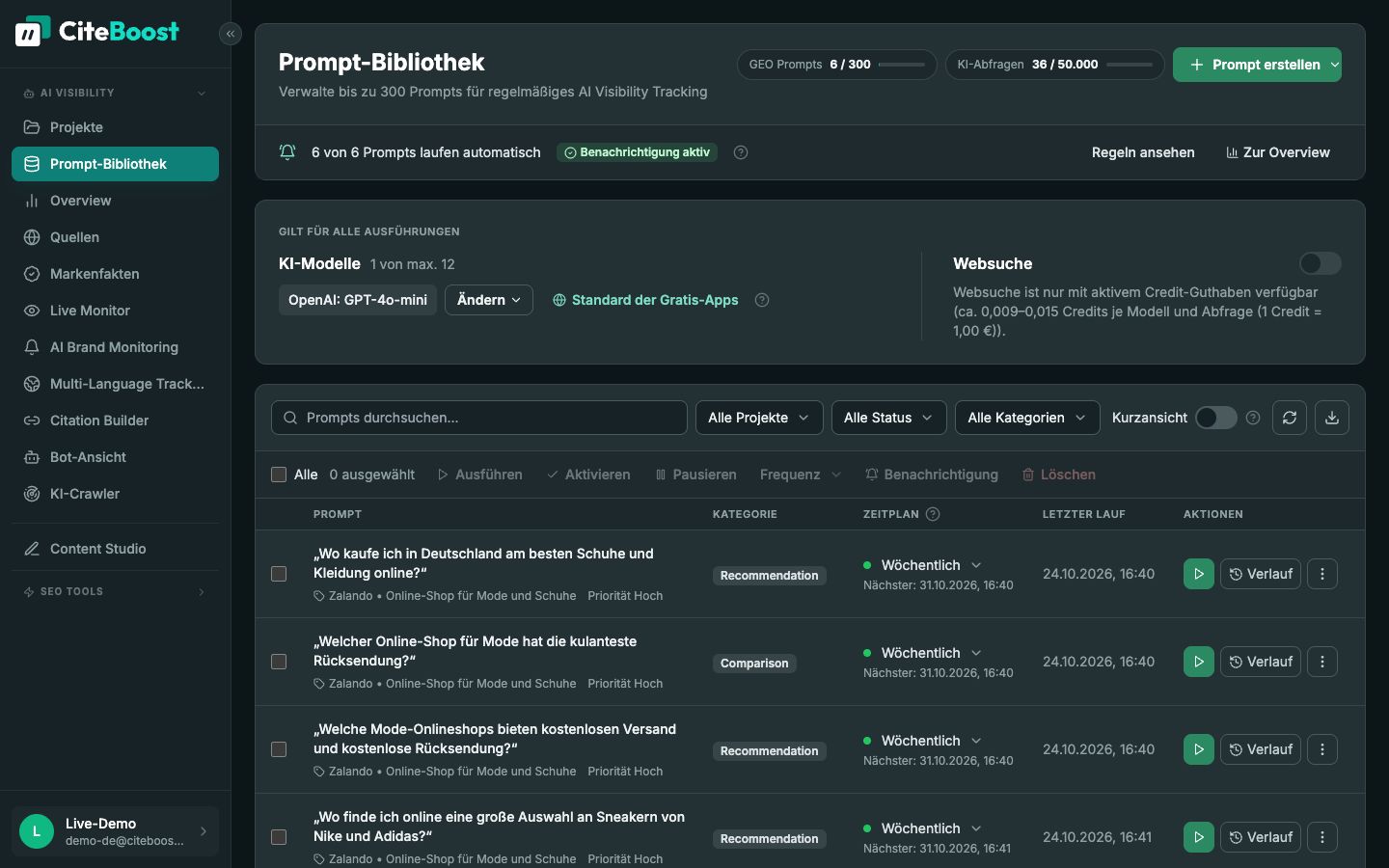
Task: Open Verlauf for „Wo finde ich online“ prompt
Action: tap(1261, 837)
